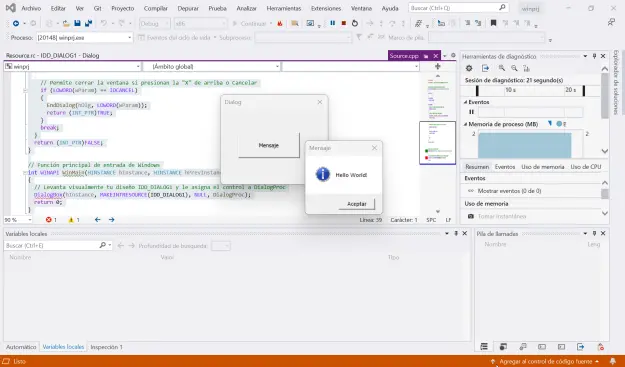
Task: Click the reset zoom chart icon in diagnostics
Action: pyautogui.click(x=527, y=68)
